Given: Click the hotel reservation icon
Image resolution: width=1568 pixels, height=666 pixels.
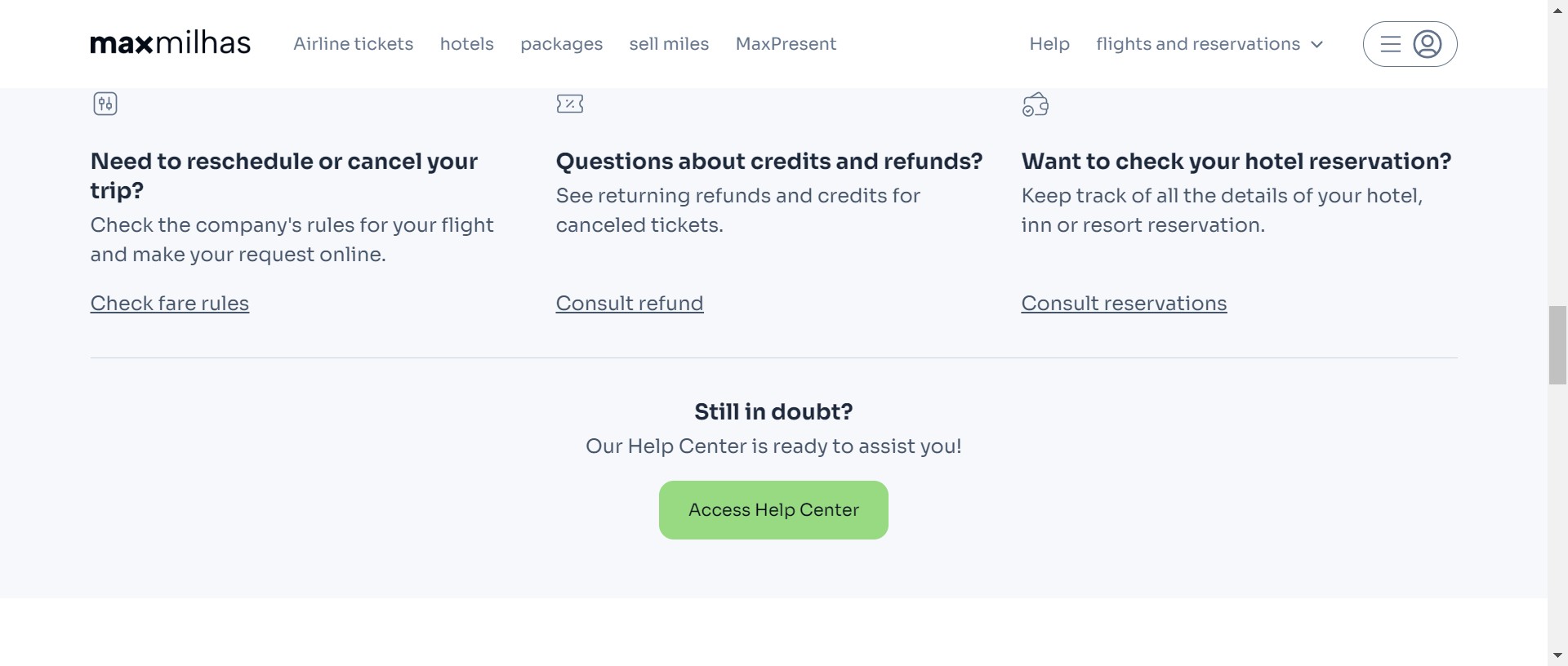Looking at the screenshot, I should tap(1035, 104).
